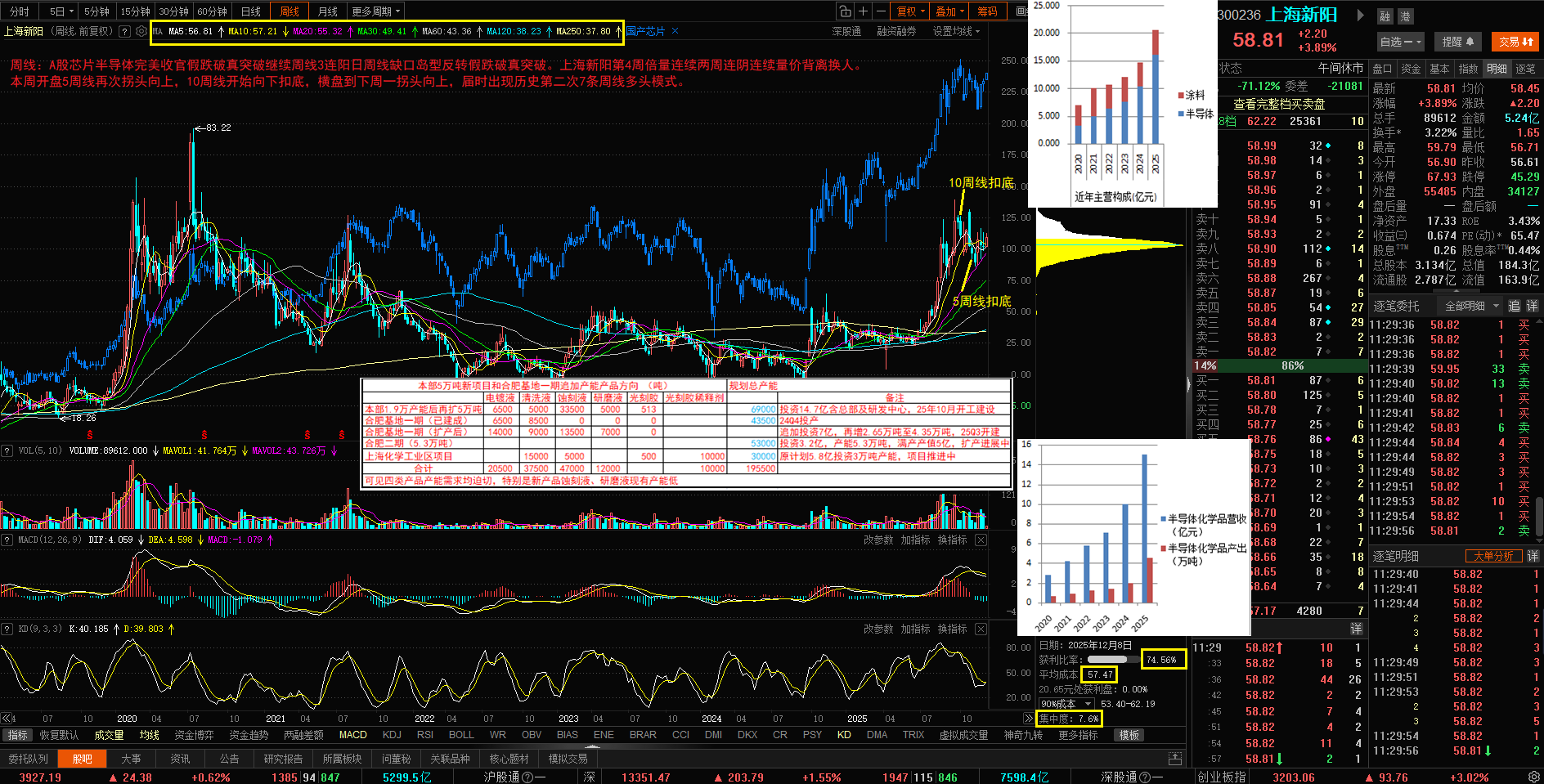Open the 90%成本 cost range dropdown
The image size is (1544, 784).
click(x=1066, y=704)
